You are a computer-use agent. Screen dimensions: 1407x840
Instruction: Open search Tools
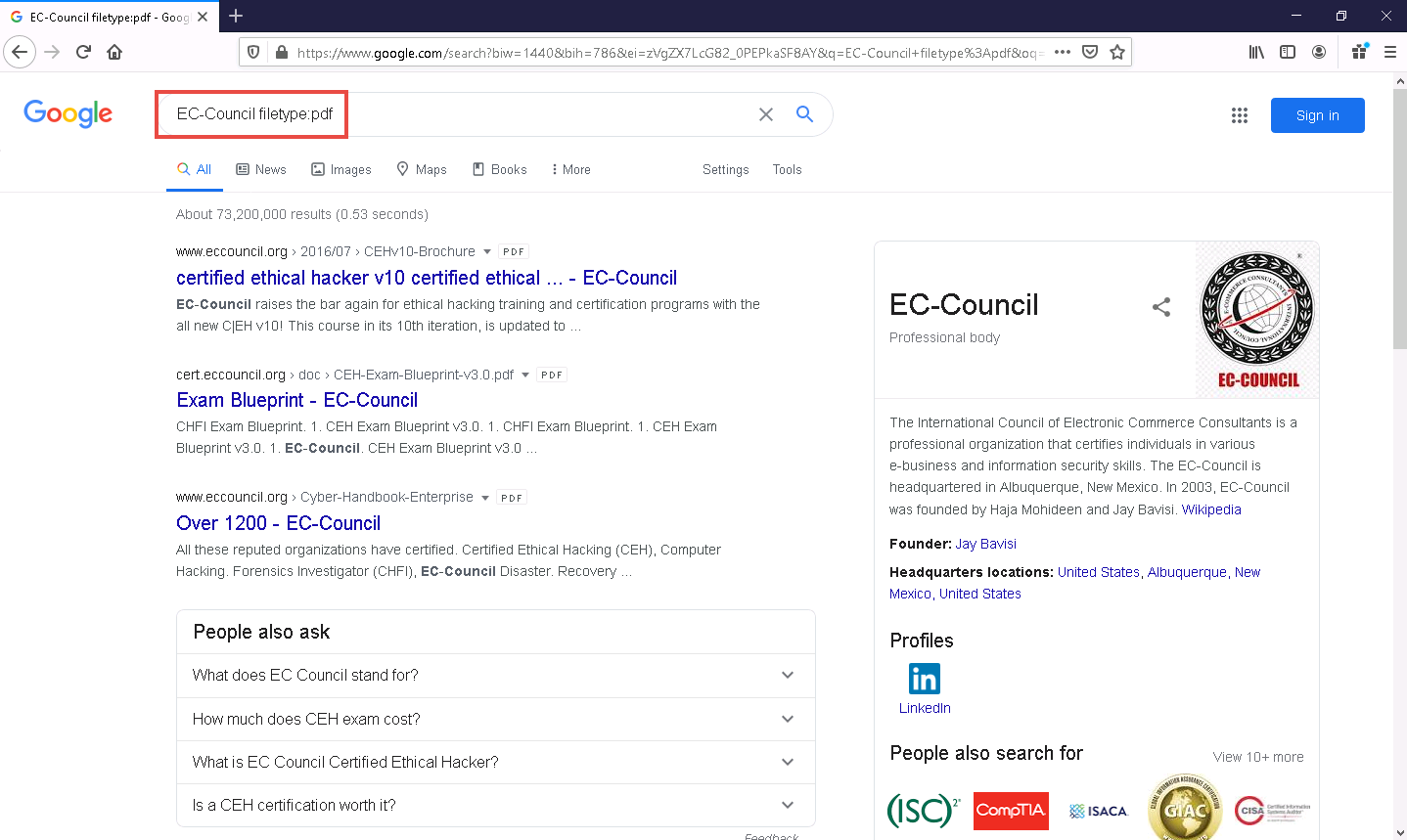[x=787, y=169]
